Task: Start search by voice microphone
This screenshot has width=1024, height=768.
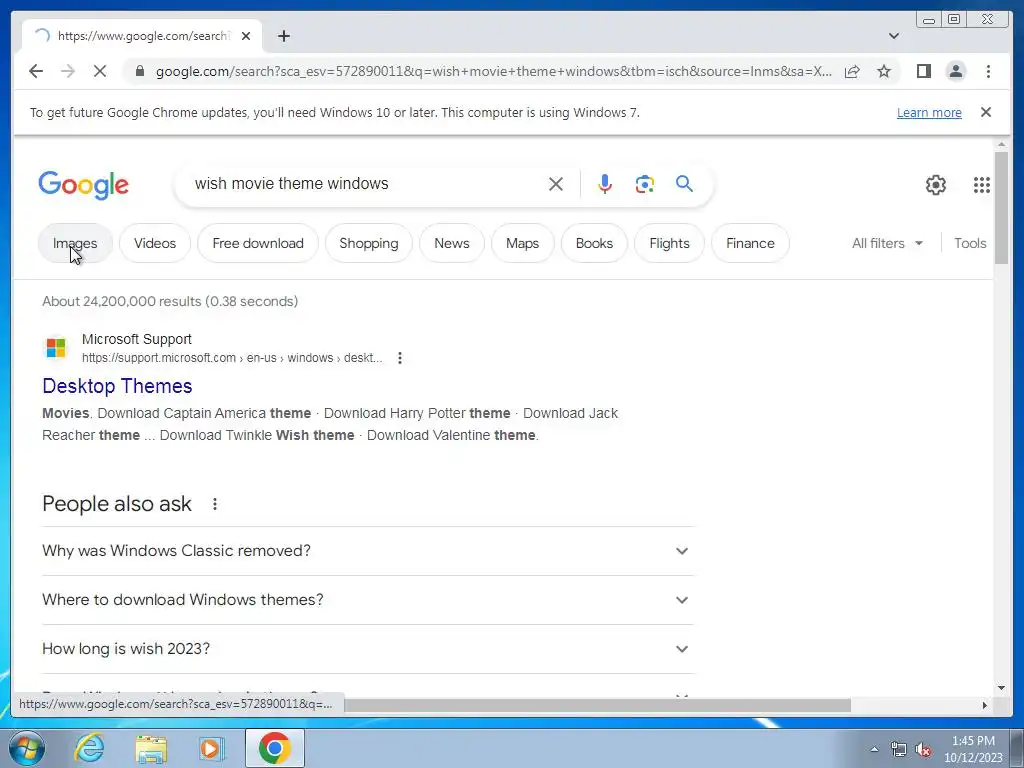Action: [605, 184]
